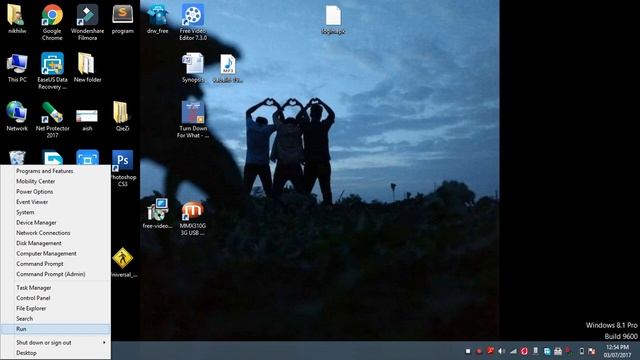Click the network signal bars tray icon
Image resolution: width=640 pixels, height=360 pixels.
(513, 351)
